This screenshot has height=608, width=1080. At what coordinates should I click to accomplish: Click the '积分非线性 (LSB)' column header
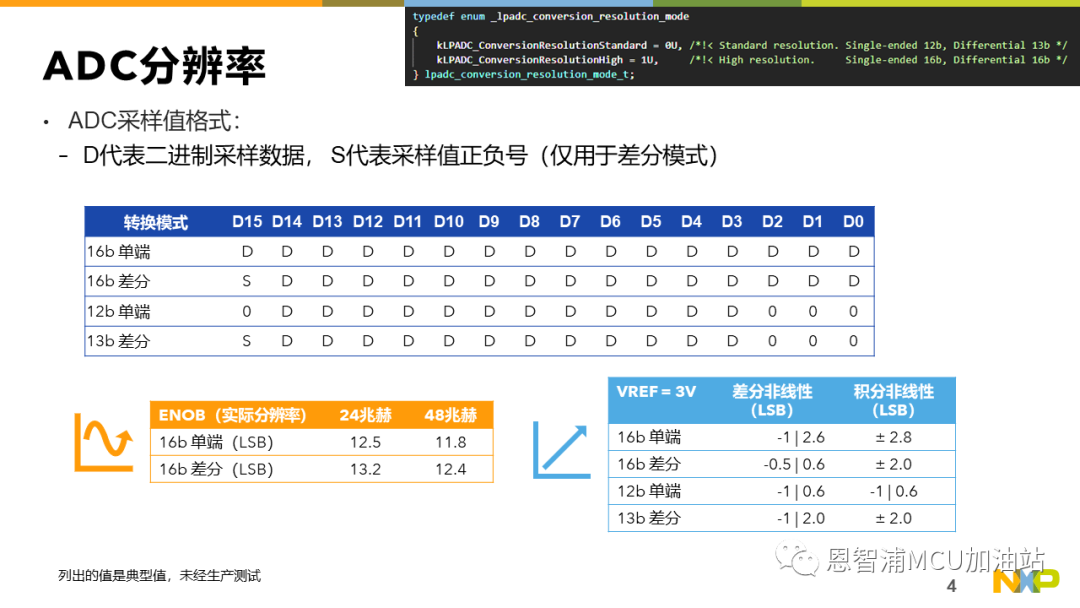893,401
